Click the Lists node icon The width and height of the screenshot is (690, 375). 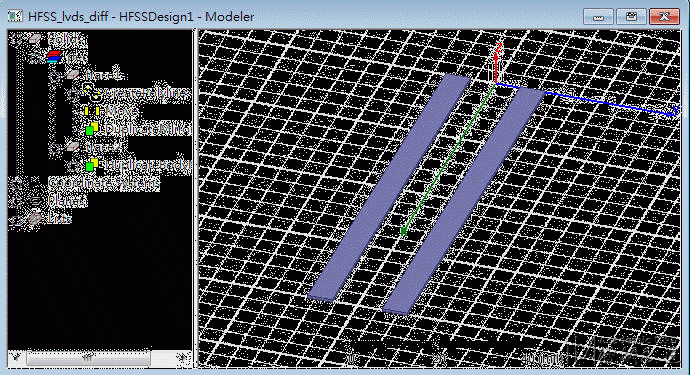click(36, 218)
